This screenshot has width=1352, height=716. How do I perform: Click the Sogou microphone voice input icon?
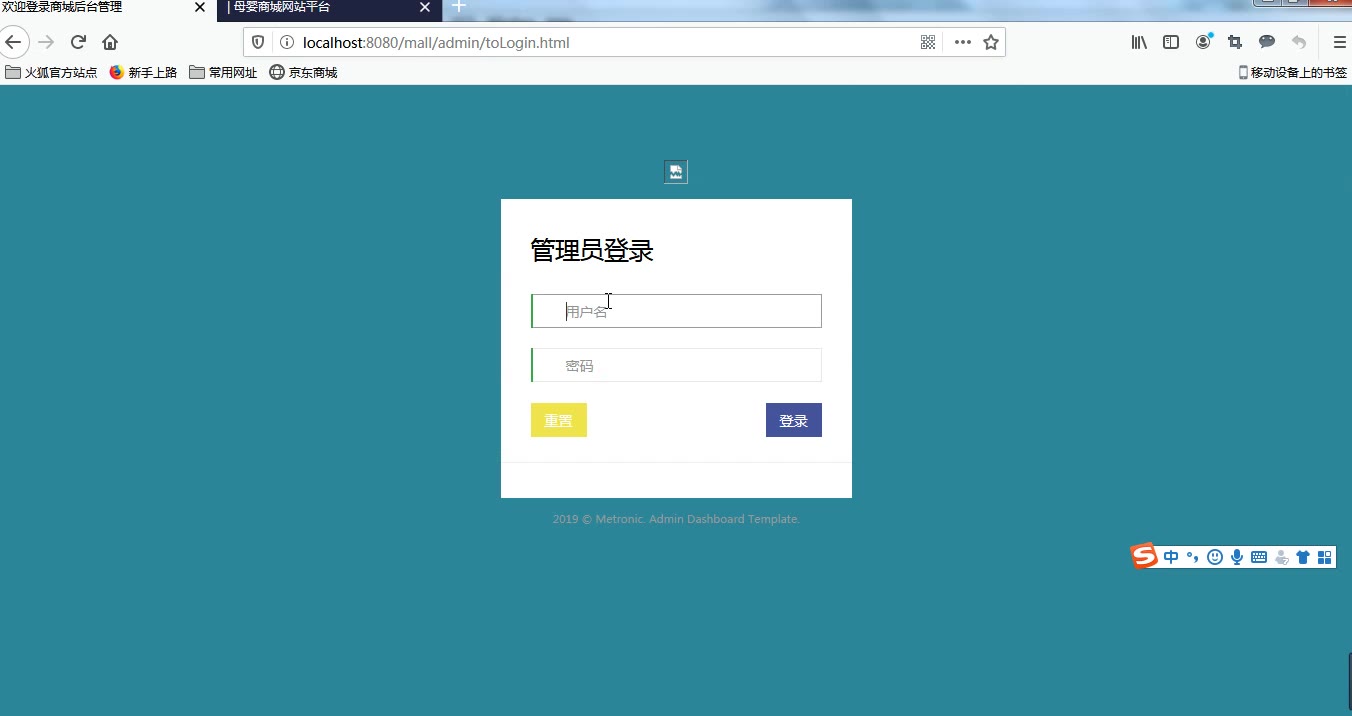click(1237, 557)
